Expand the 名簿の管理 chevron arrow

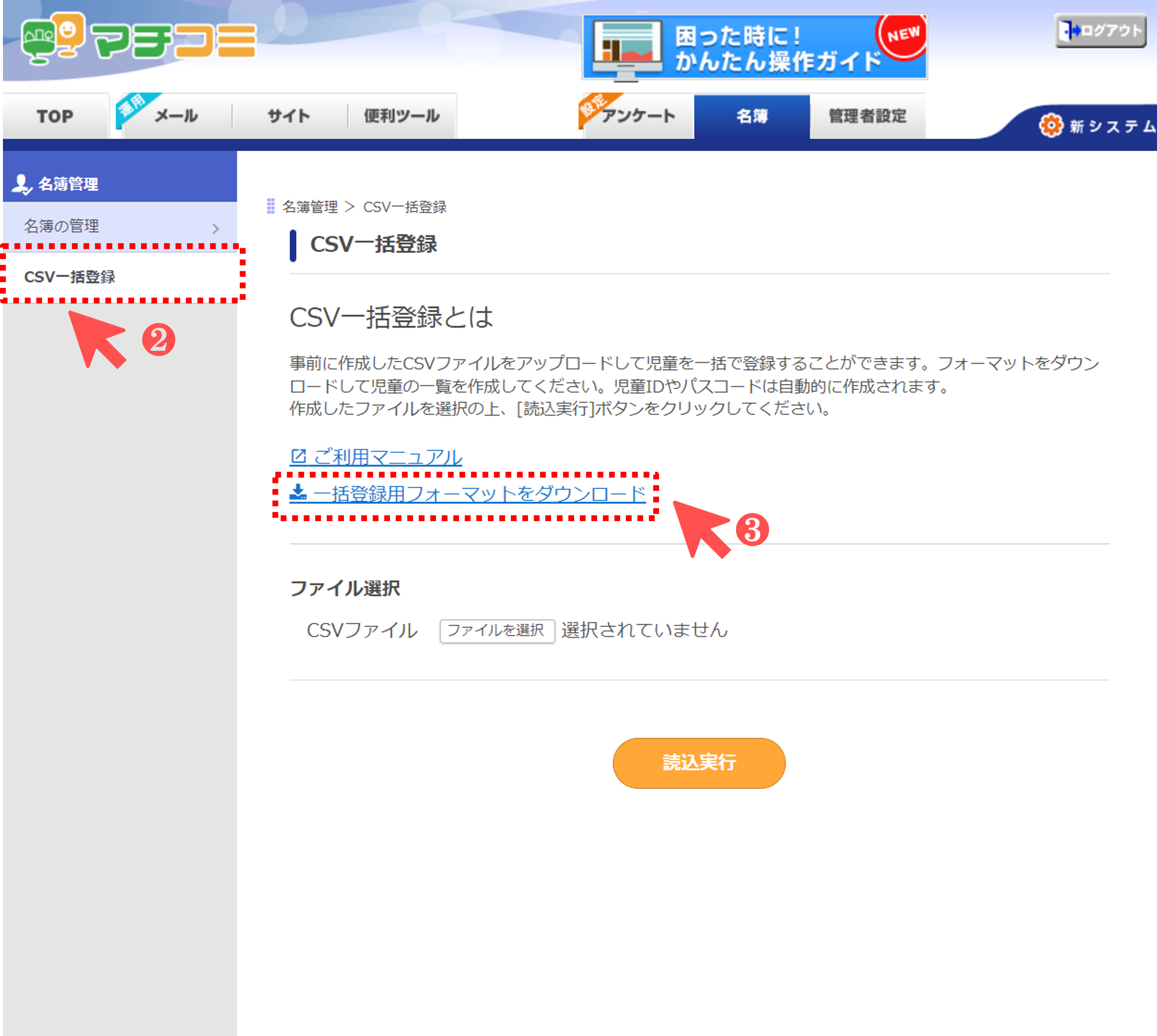(x=215, y=228)
